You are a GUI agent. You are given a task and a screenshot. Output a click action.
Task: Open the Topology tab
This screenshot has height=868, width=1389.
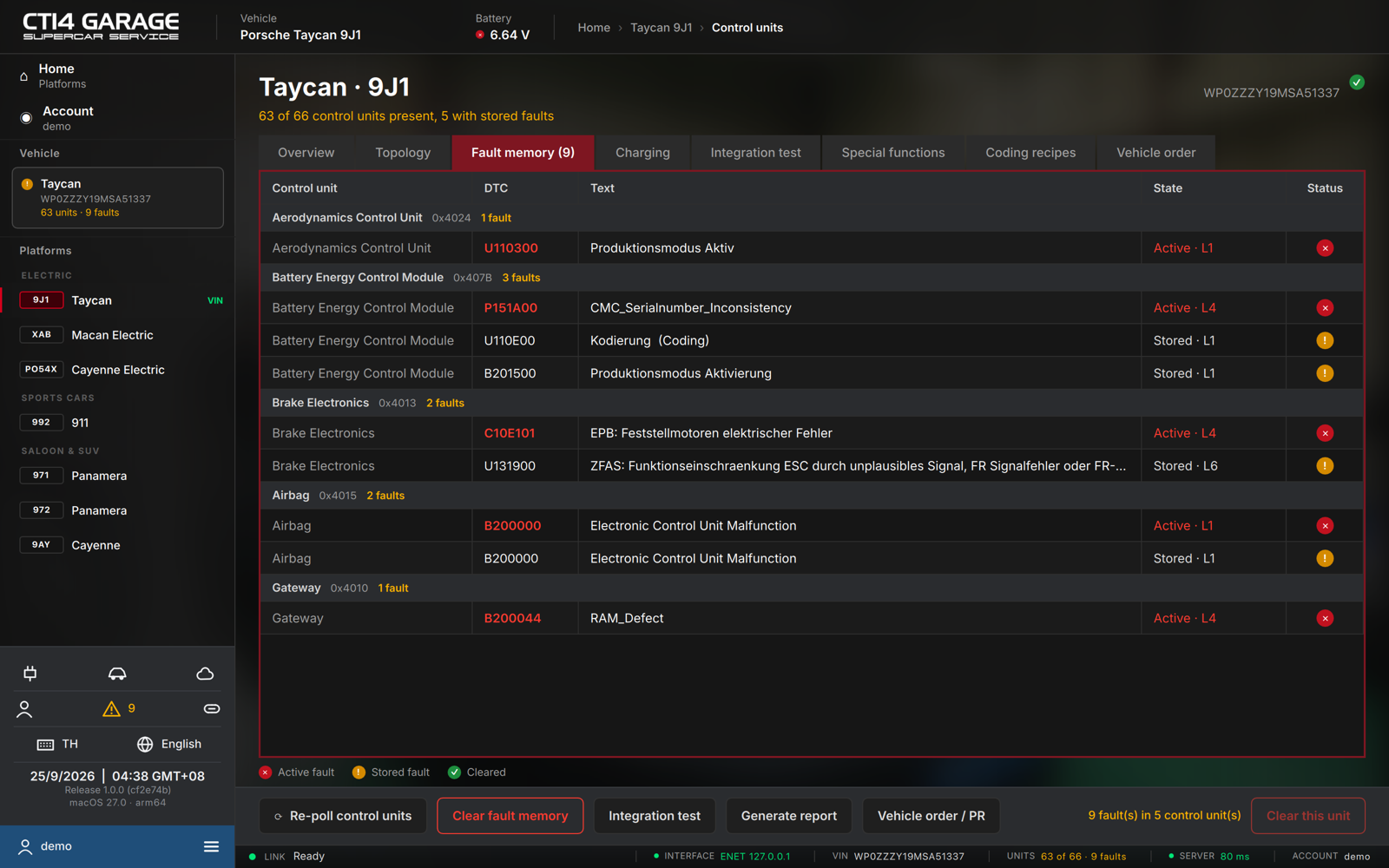point(403,153)
